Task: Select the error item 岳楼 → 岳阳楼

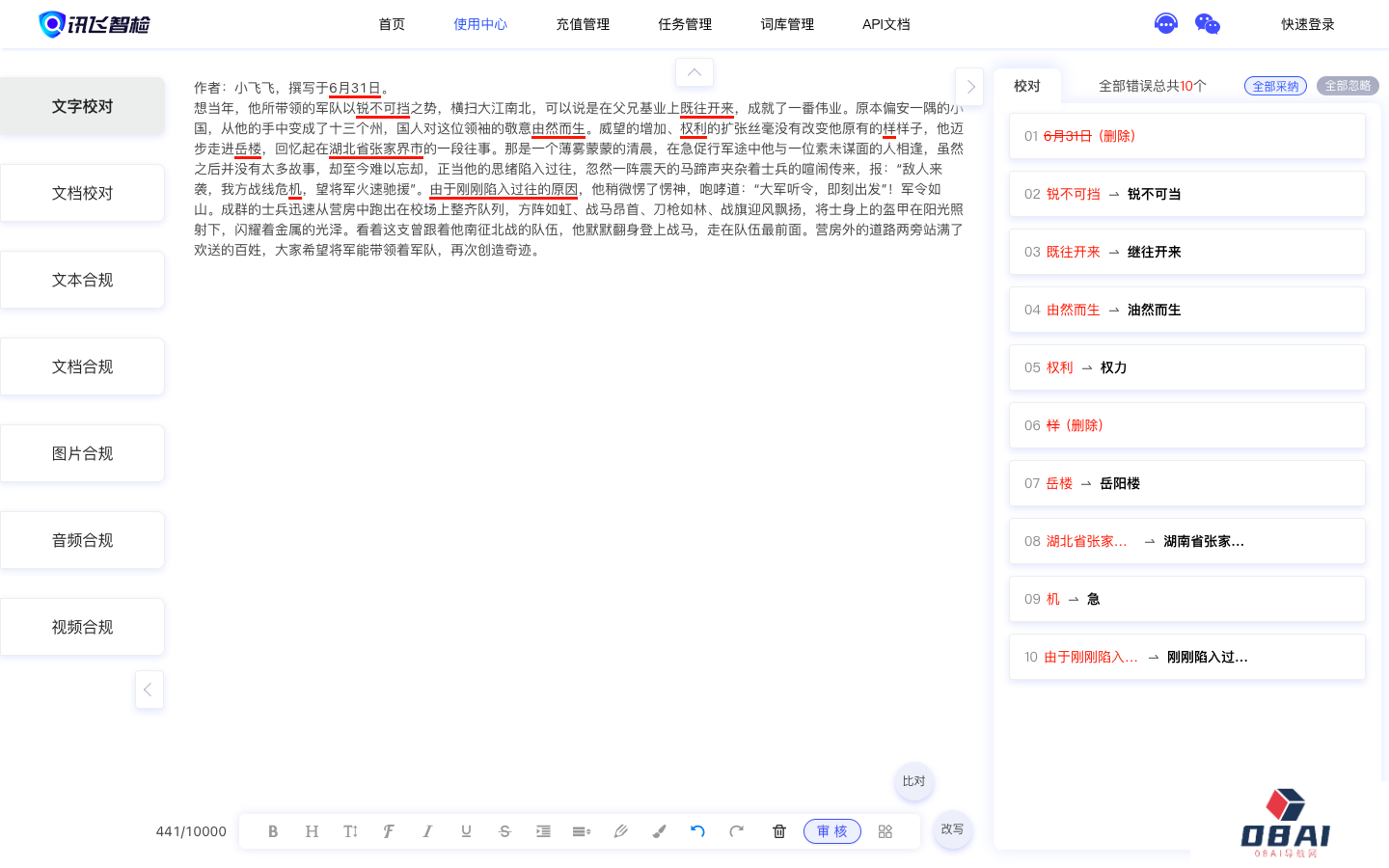Action: 1186,483
